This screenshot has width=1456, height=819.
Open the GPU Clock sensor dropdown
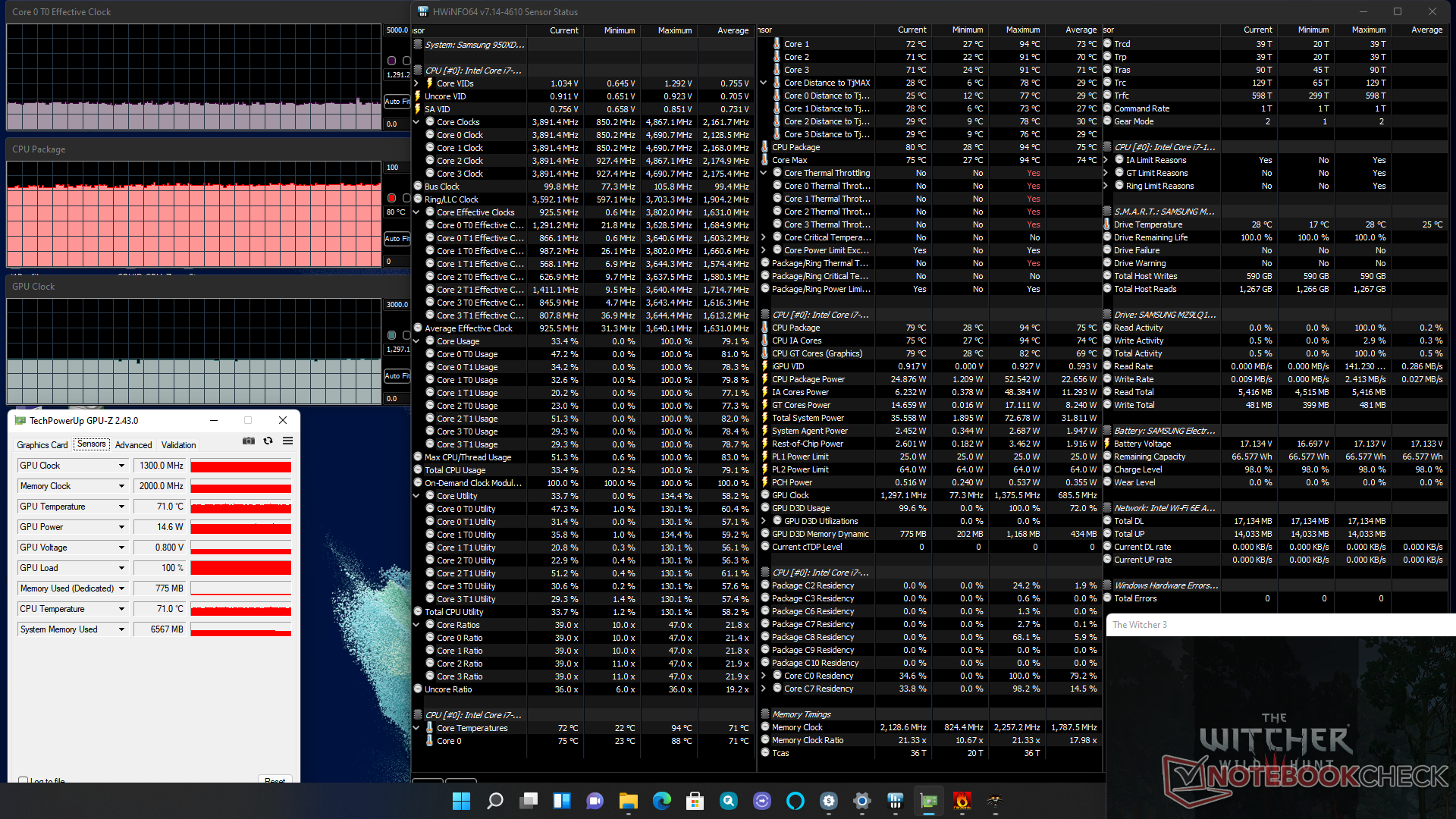[x=121, y=466]
